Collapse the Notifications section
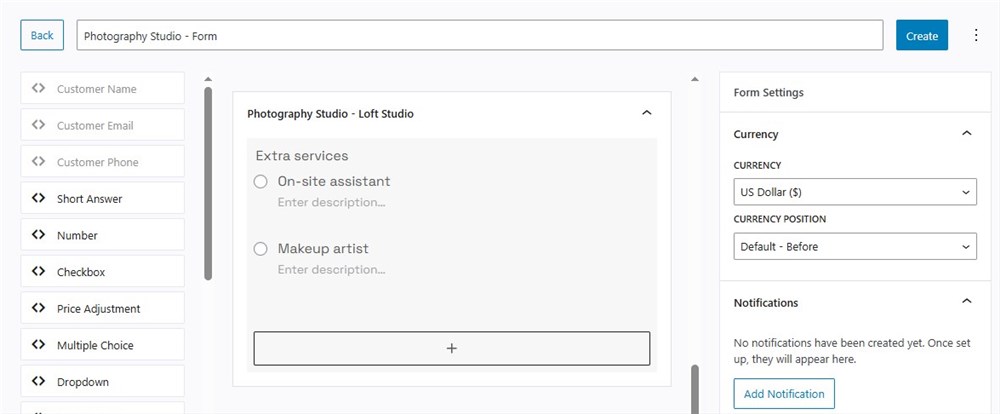This screenshot has width=1000, height=414. (x=966, y=301)
